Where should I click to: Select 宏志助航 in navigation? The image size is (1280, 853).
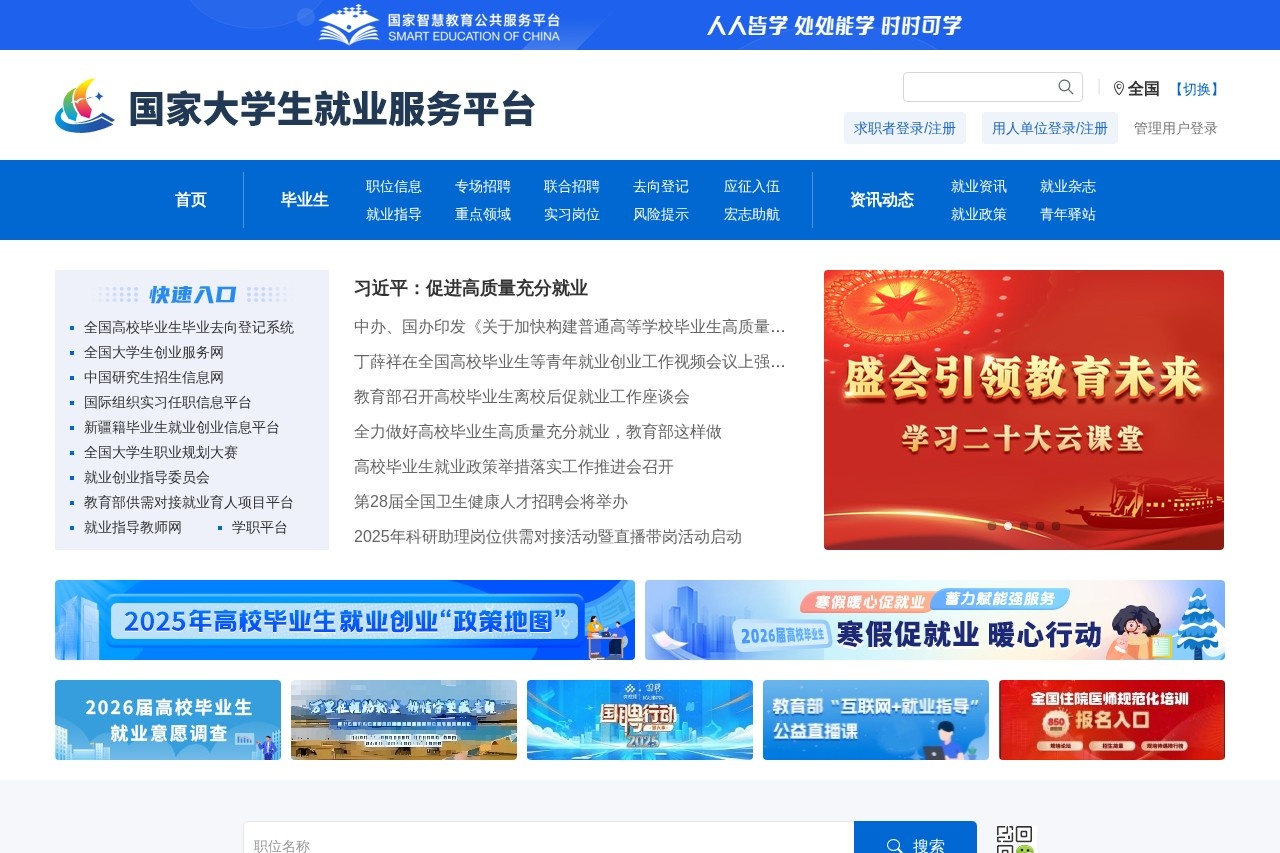coord(752,214)
